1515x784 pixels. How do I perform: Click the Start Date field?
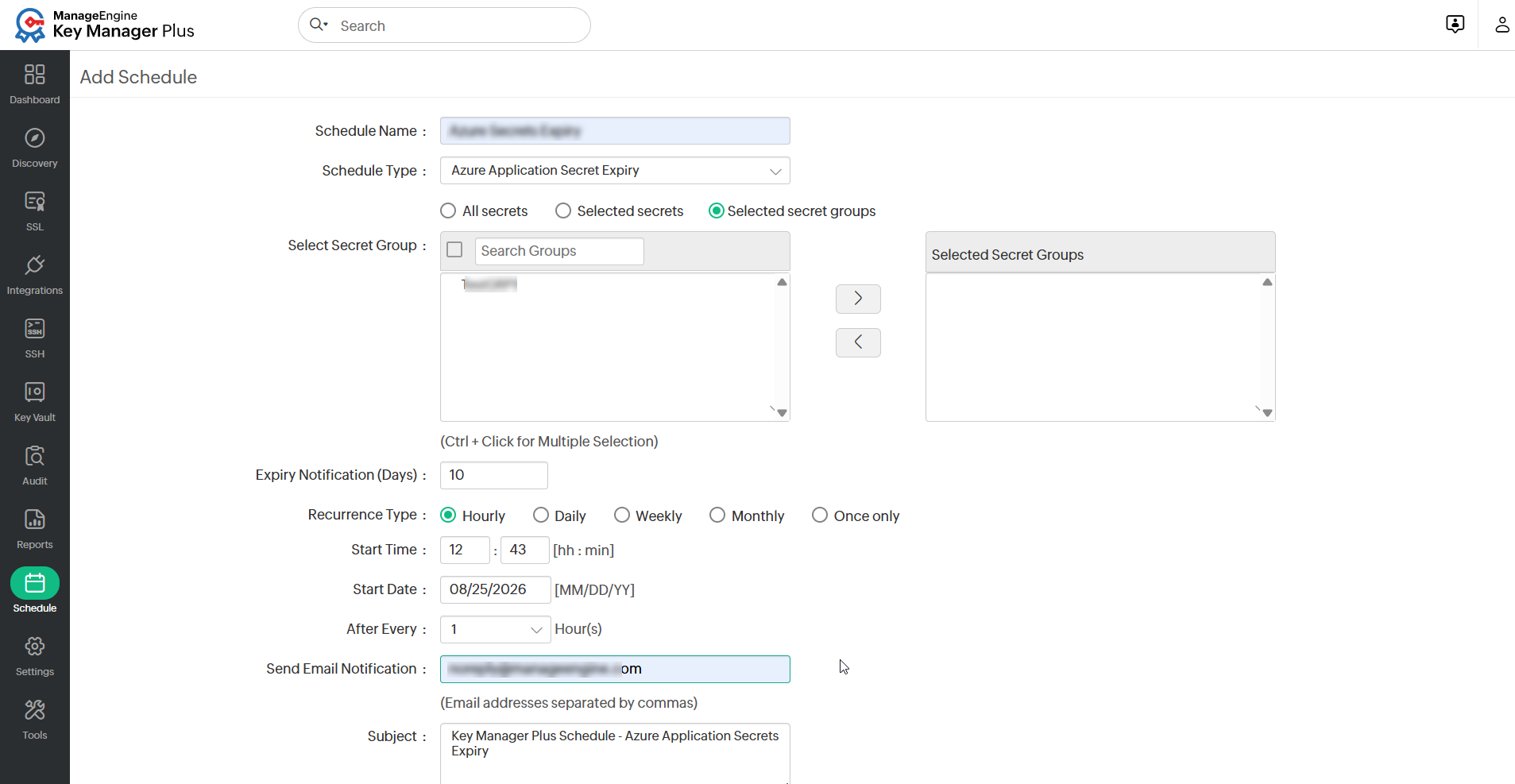tap(495, 589)
